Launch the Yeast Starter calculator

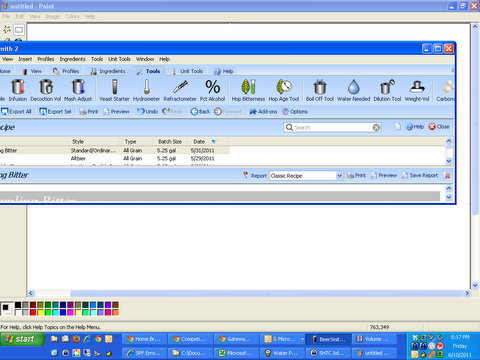114,90
